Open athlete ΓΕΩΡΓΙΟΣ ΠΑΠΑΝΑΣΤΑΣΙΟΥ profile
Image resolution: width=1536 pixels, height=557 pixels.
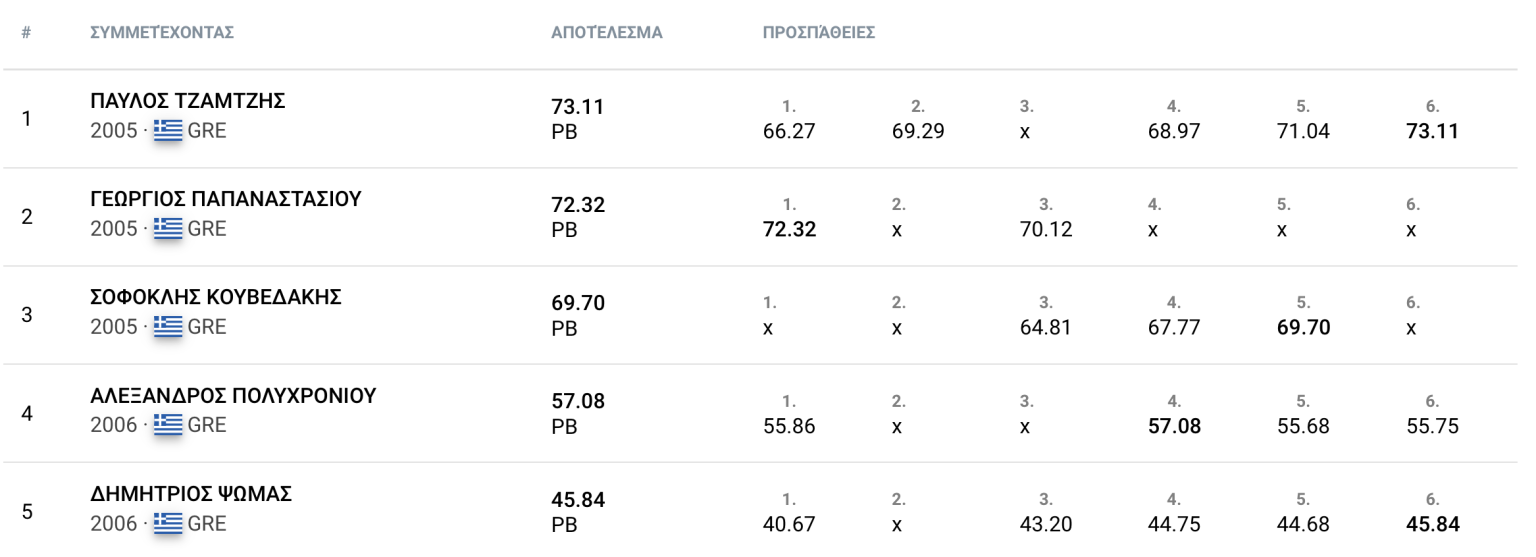coord(226,200)
